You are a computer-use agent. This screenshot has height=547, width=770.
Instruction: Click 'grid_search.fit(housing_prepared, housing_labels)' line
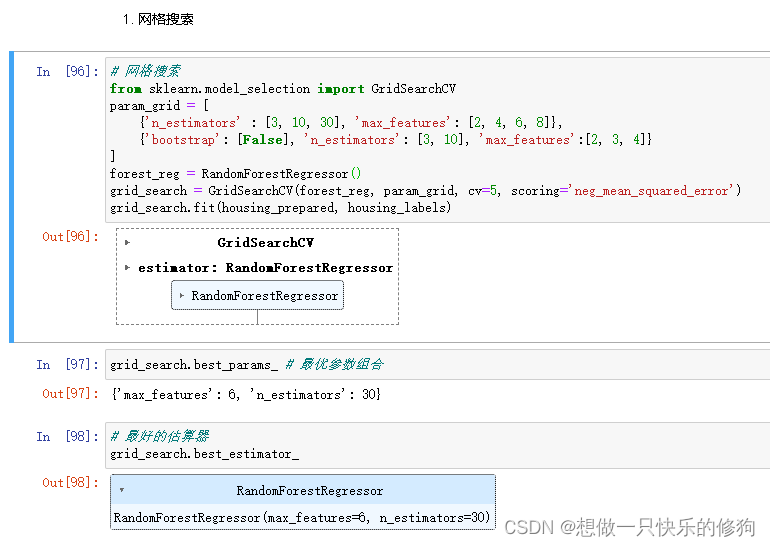click(x=280, y=208)
